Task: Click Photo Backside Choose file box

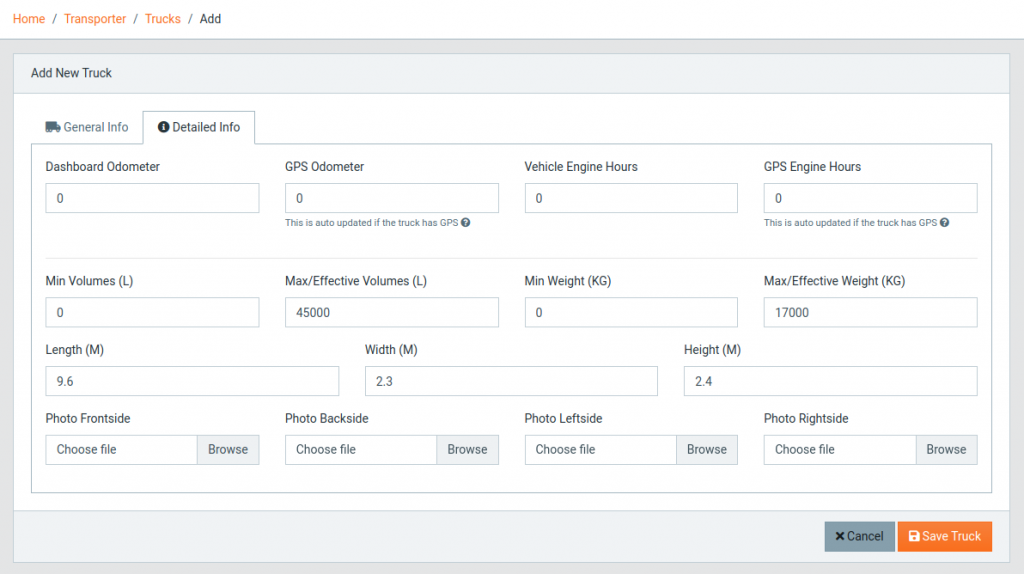Action: click(360, 449)
